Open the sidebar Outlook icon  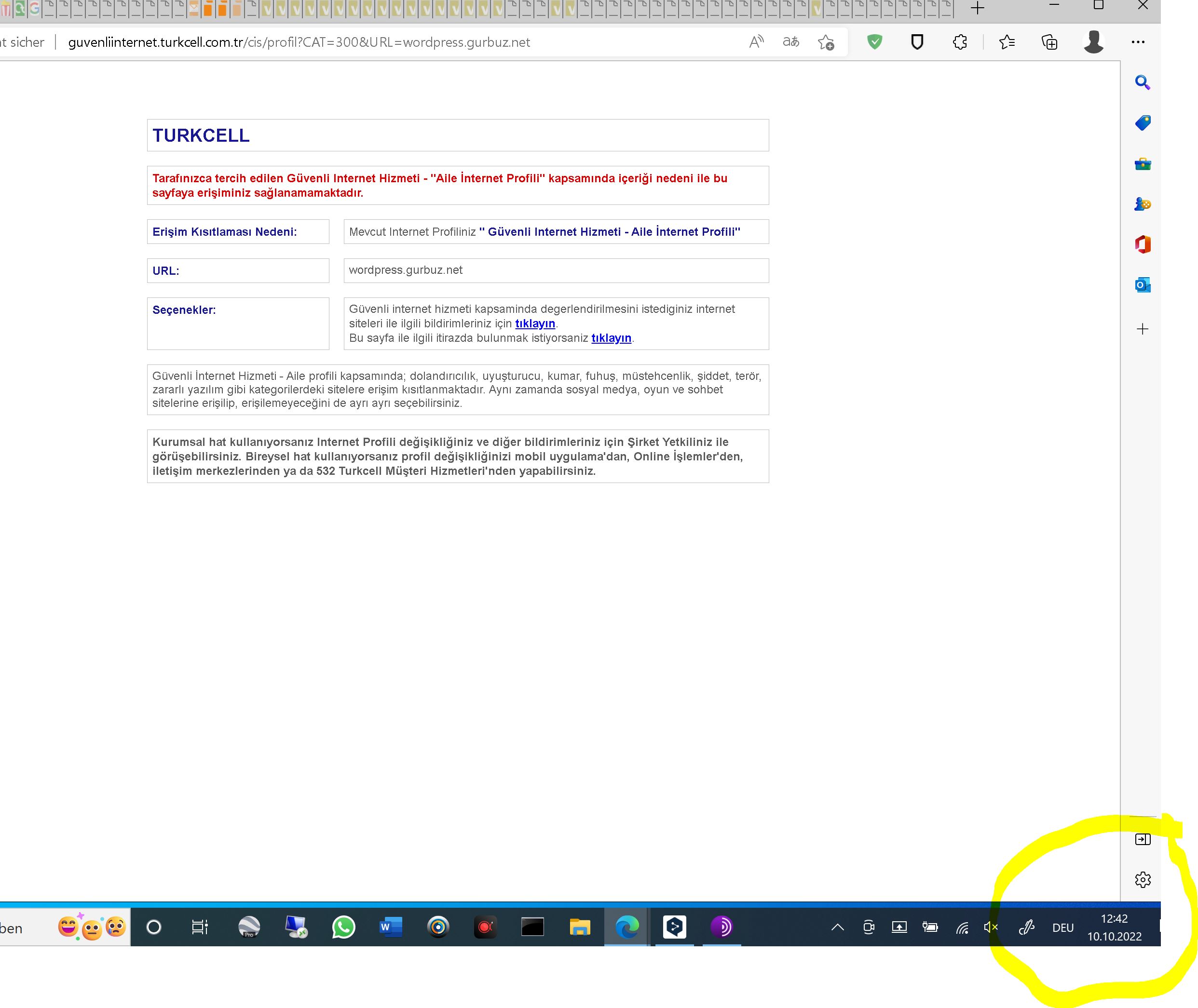point(1143,285)
